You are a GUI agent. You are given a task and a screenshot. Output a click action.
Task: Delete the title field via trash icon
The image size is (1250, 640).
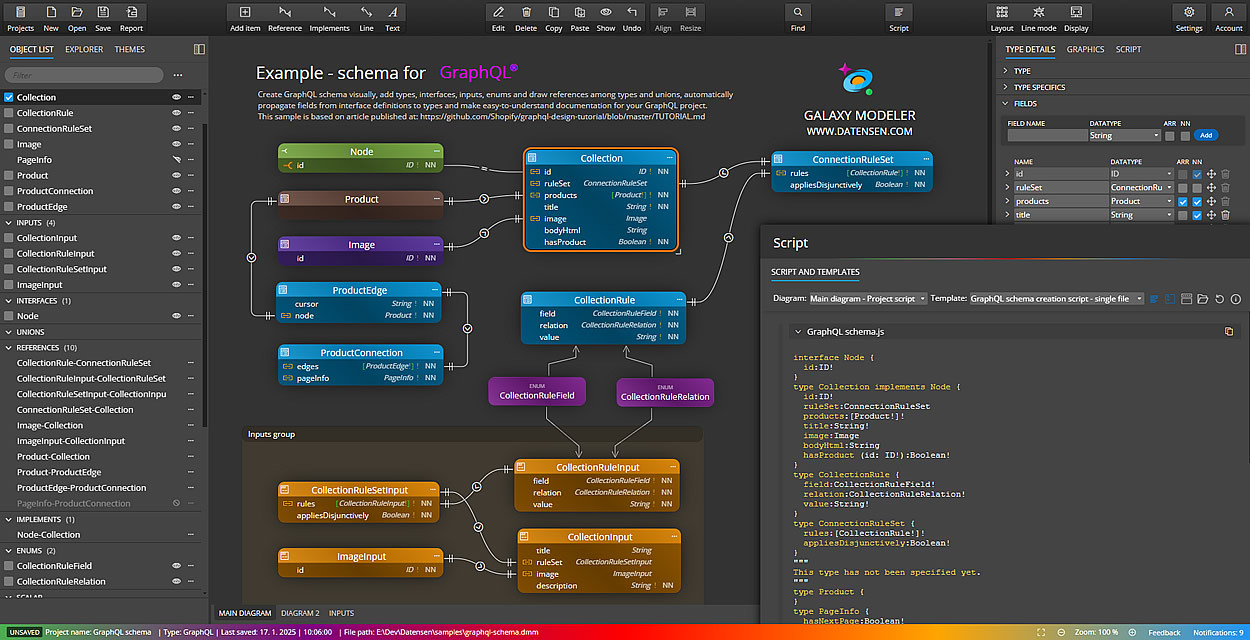pos(1225,215)
